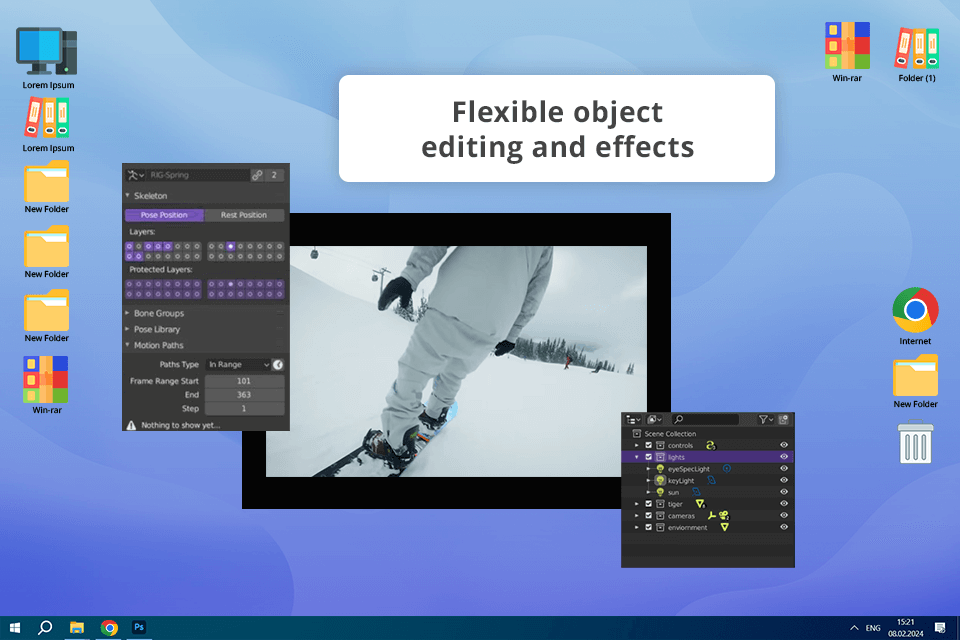Collapse the Motion Paths panel
Image resolution: width=960 pixels, height=640 pixels.
coord(127,345)
